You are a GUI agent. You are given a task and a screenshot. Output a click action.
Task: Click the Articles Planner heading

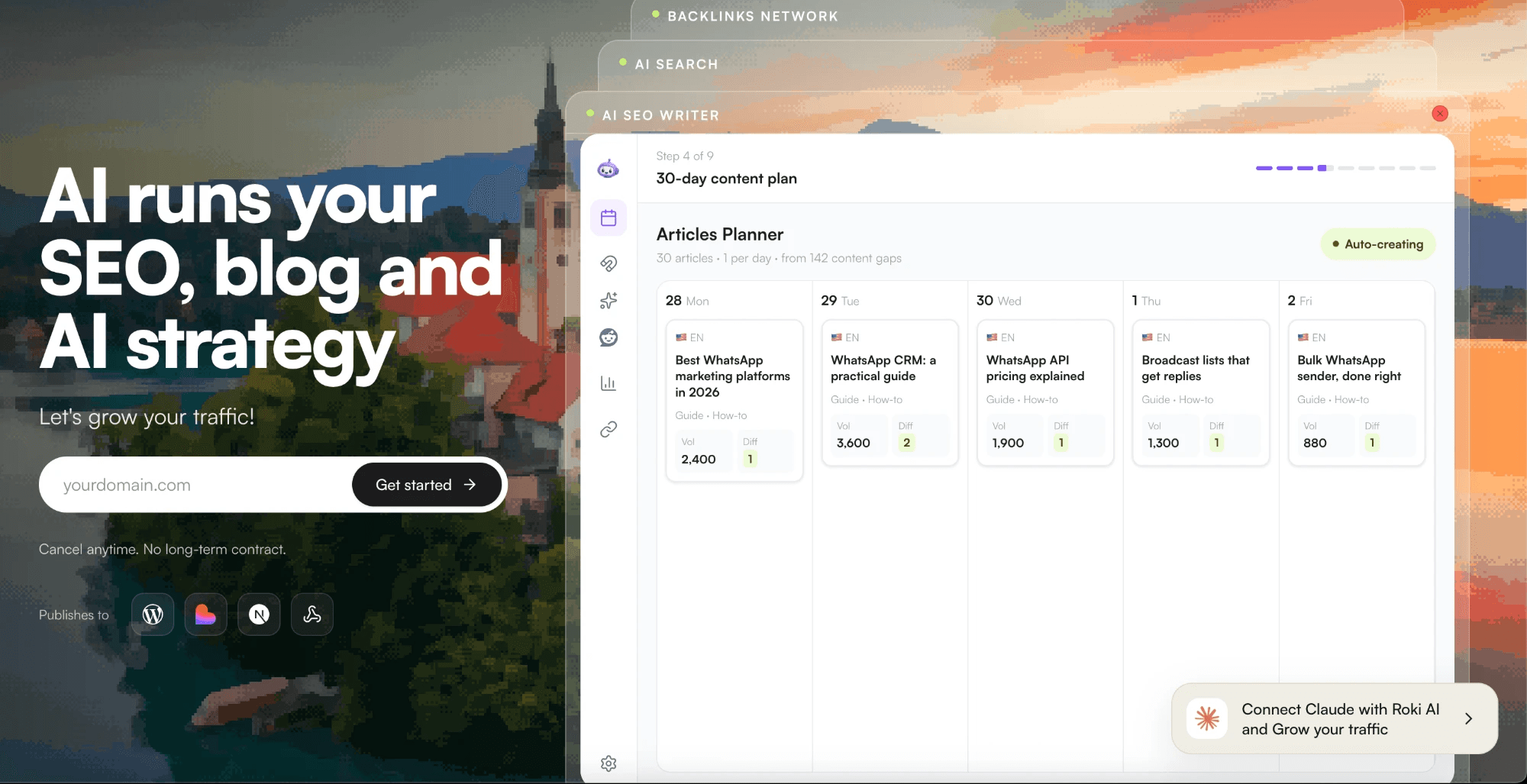[x=720, y=234]
